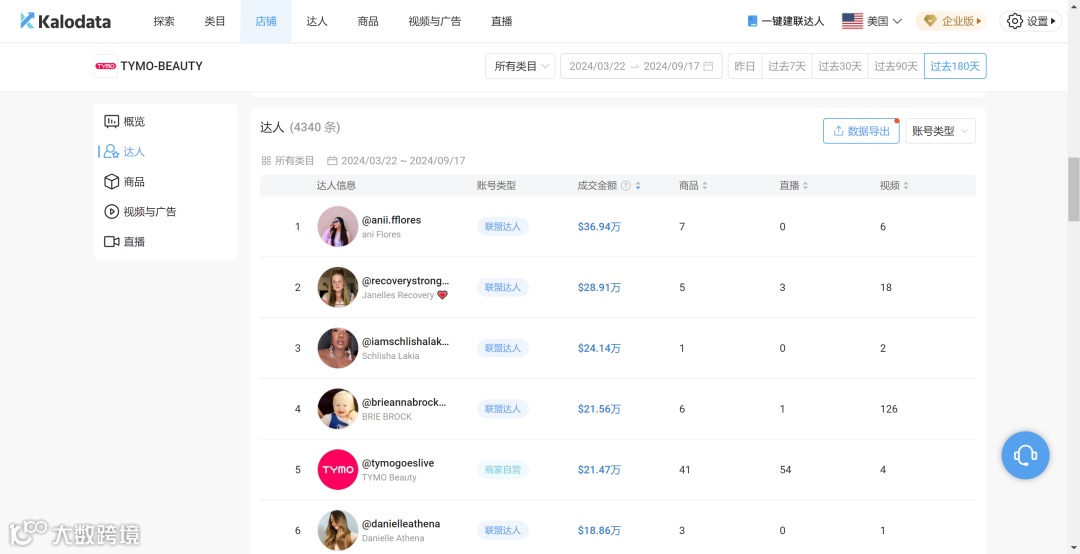
Task: Click the TYMO-BEAUTY shop logo
Action: coord(105,66)
